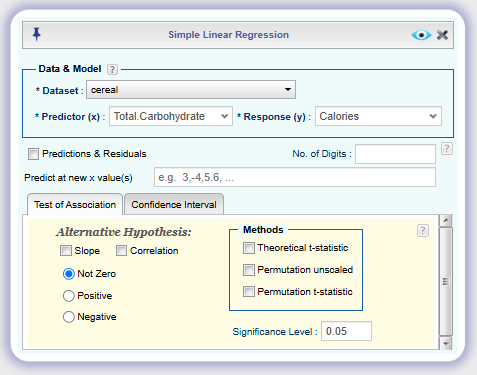Click the Predict at new x value(s) field
Screen dimensions: 477x375
click(295, 177)
